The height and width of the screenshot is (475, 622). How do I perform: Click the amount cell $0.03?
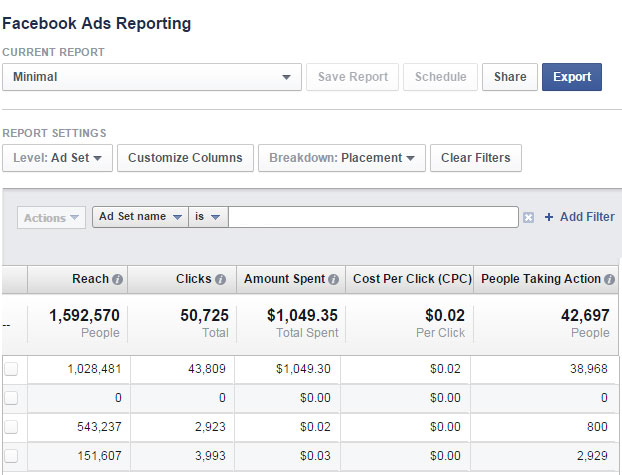click(x=315, y=456)
